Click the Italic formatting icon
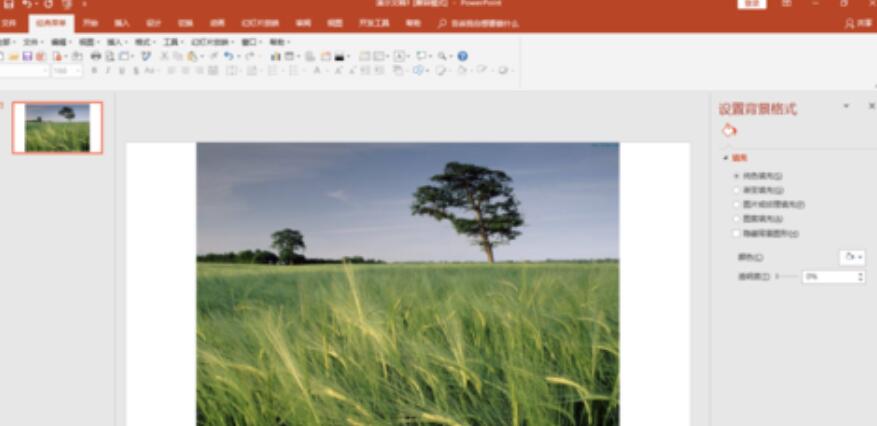Viewport: 877px width, 426px height. click(x=108, y=71)
